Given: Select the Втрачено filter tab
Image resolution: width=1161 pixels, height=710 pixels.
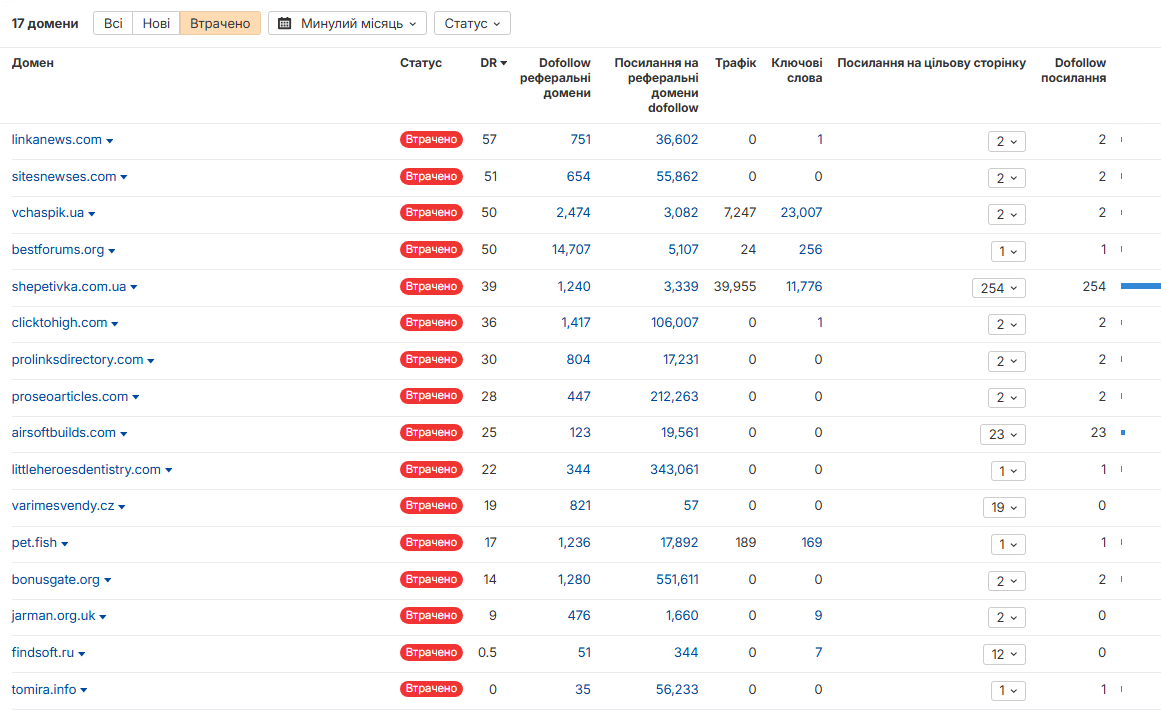Looking at the screenshot, I should pos(220,23).
